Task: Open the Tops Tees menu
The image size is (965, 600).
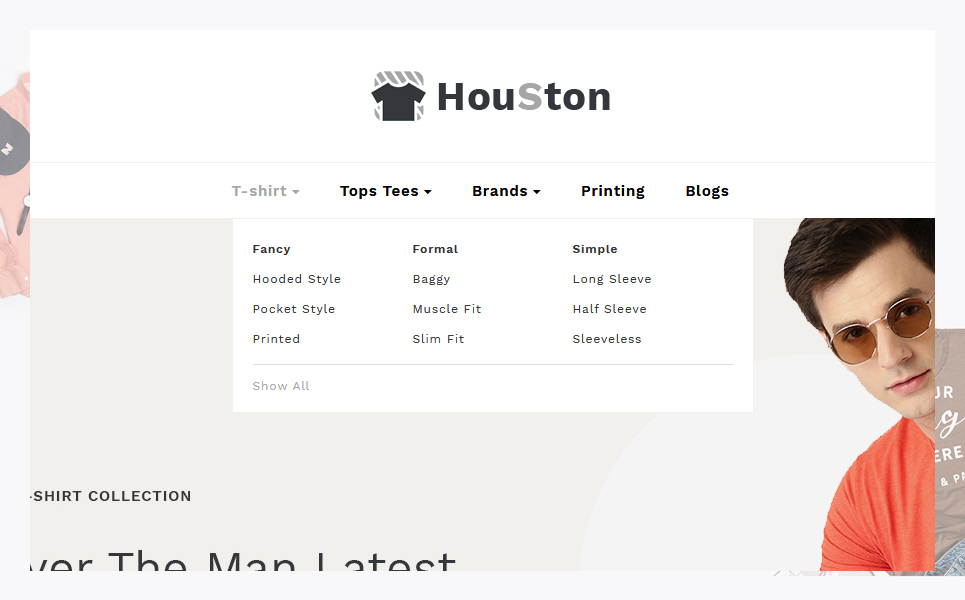Action: (x=379, y=191)
